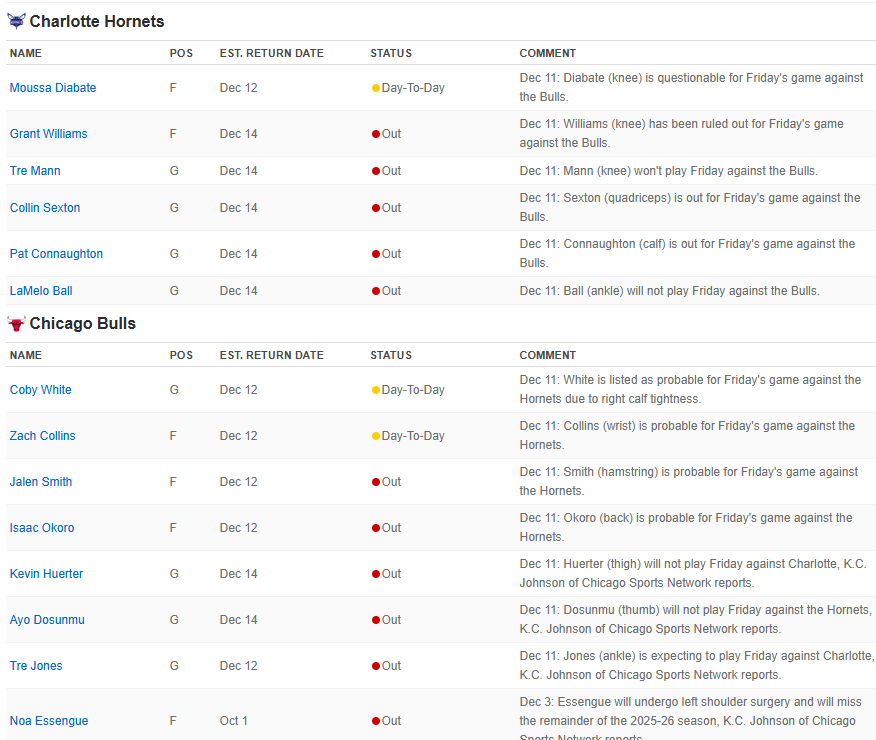Screen dimensions: 876x740
Task: Open Coby White's player profile
Action: click(41, 390)
